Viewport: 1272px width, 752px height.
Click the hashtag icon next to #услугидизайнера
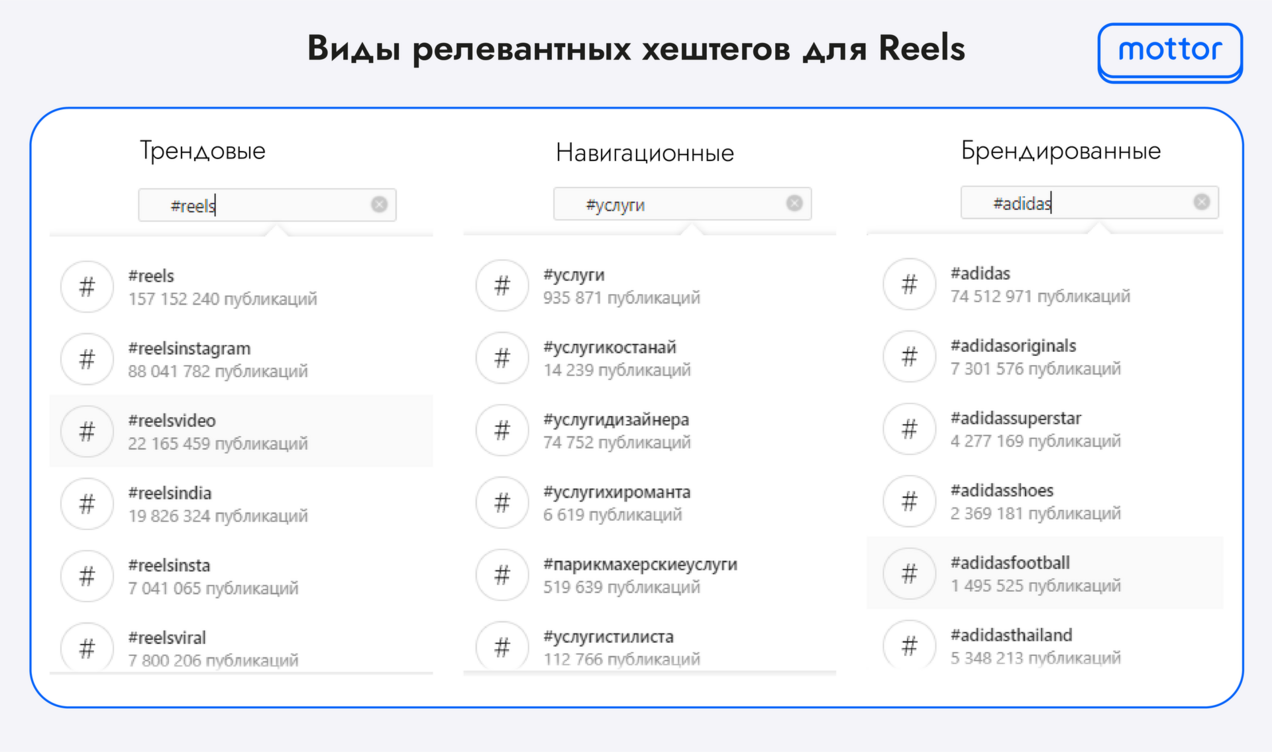pyautogui.click(x=502, y=430)
